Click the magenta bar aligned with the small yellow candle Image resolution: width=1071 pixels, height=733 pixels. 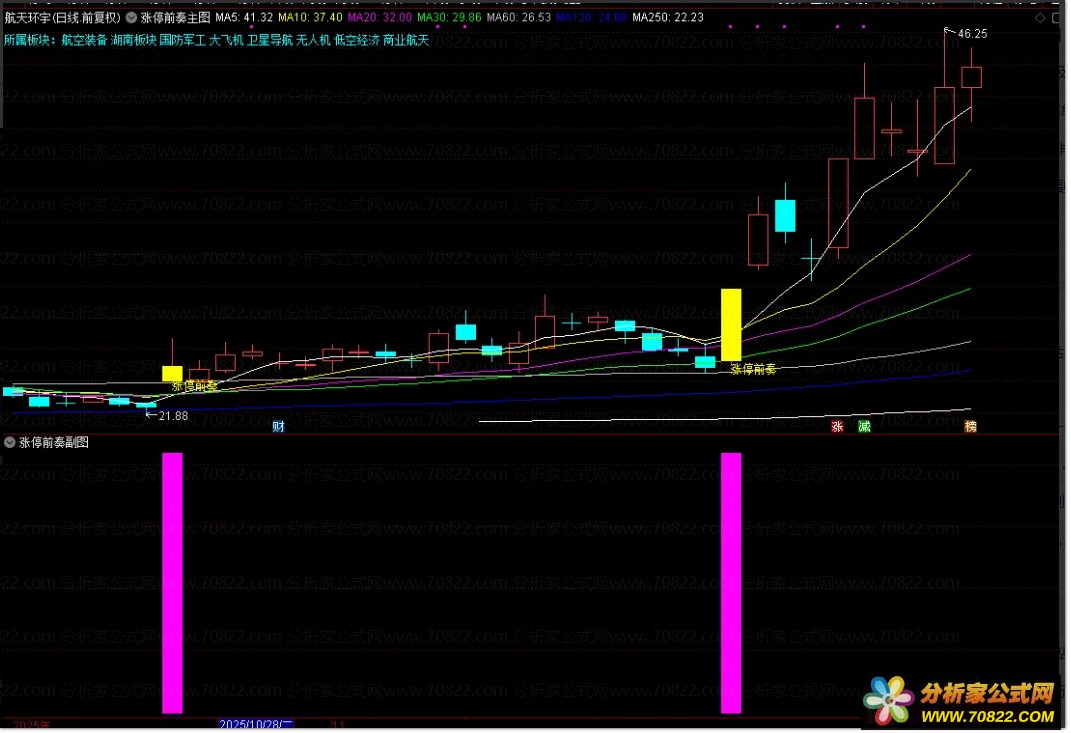[172, 583]
